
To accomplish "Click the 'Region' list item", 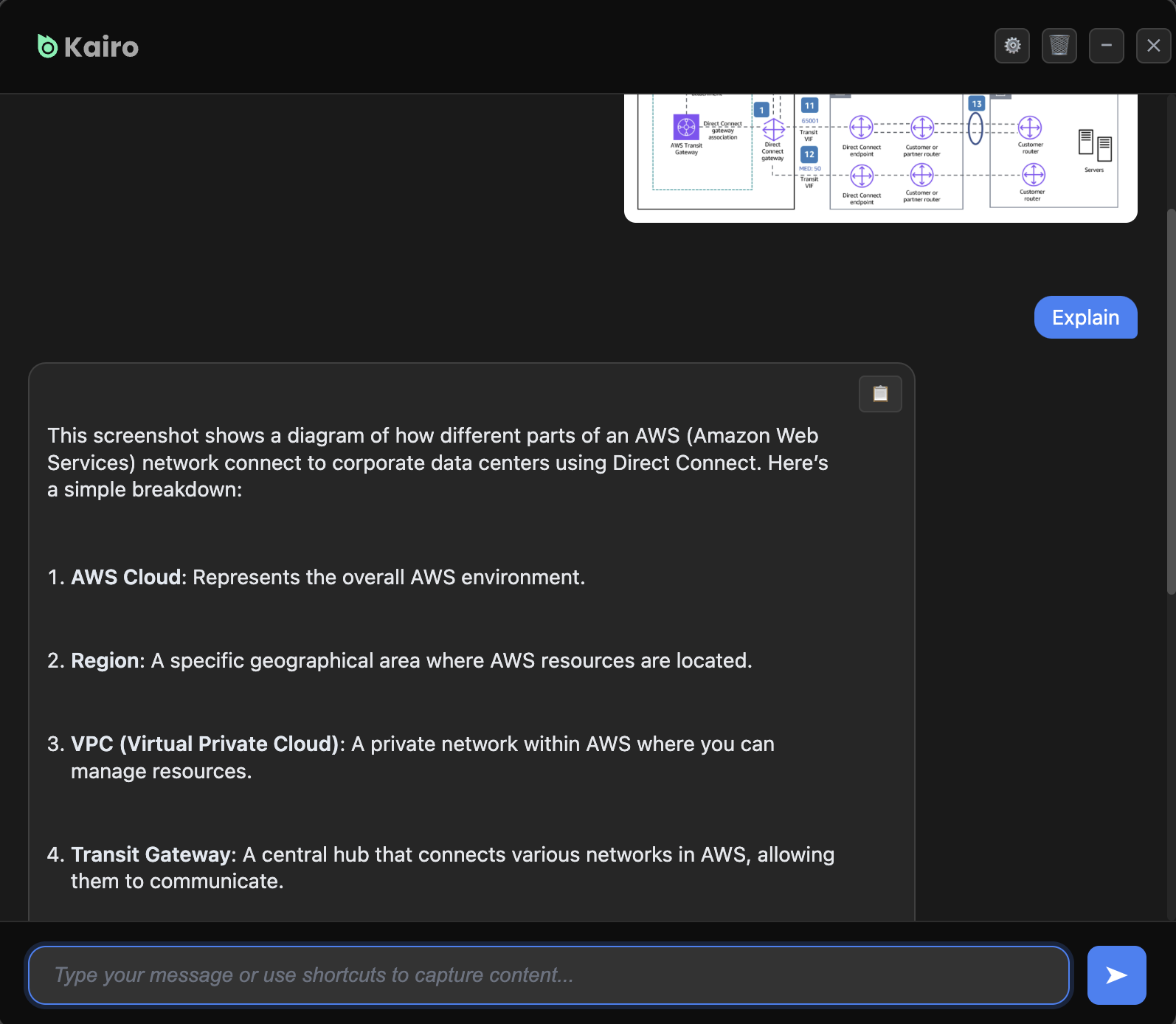I will 400,660.
